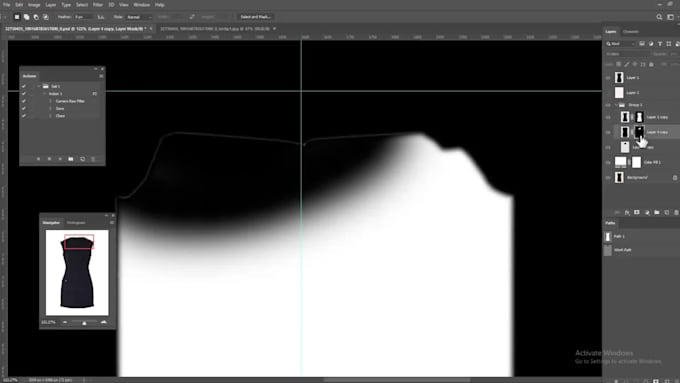
Task: Click lock transparent pixels icon
Action: coord(618,64)
